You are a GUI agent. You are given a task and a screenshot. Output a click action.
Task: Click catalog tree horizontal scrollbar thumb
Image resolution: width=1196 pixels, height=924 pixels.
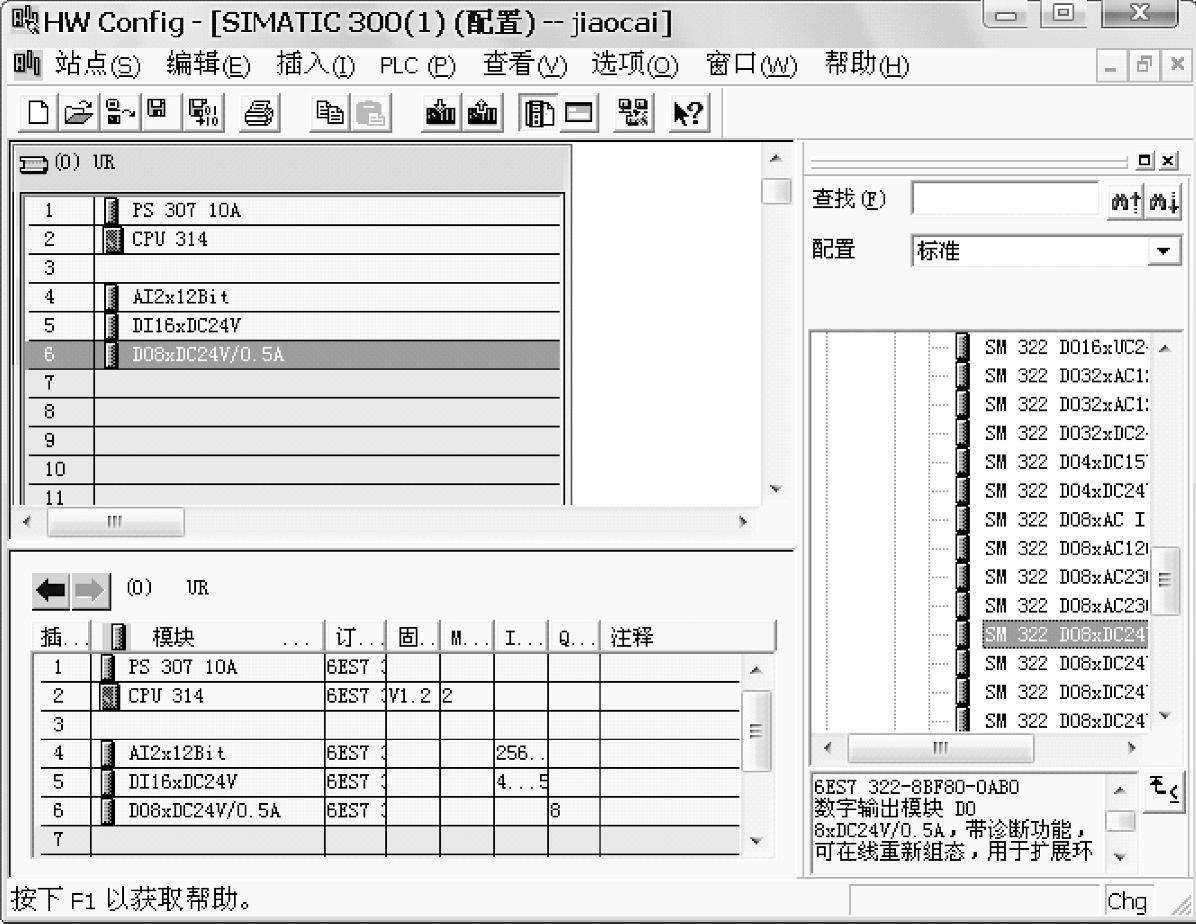[940, 748]
